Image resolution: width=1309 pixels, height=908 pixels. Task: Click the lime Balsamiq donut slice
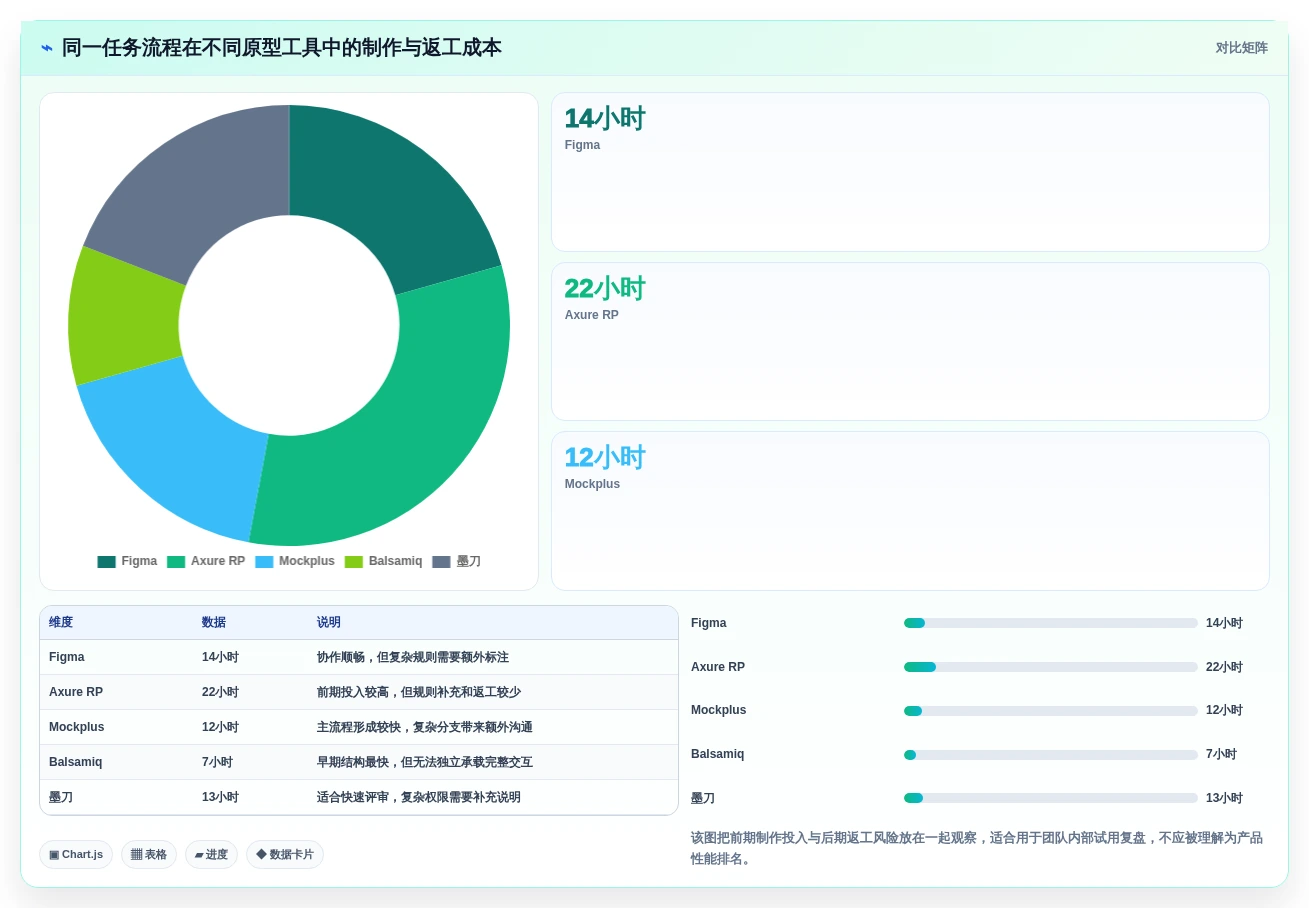point(125,318)
